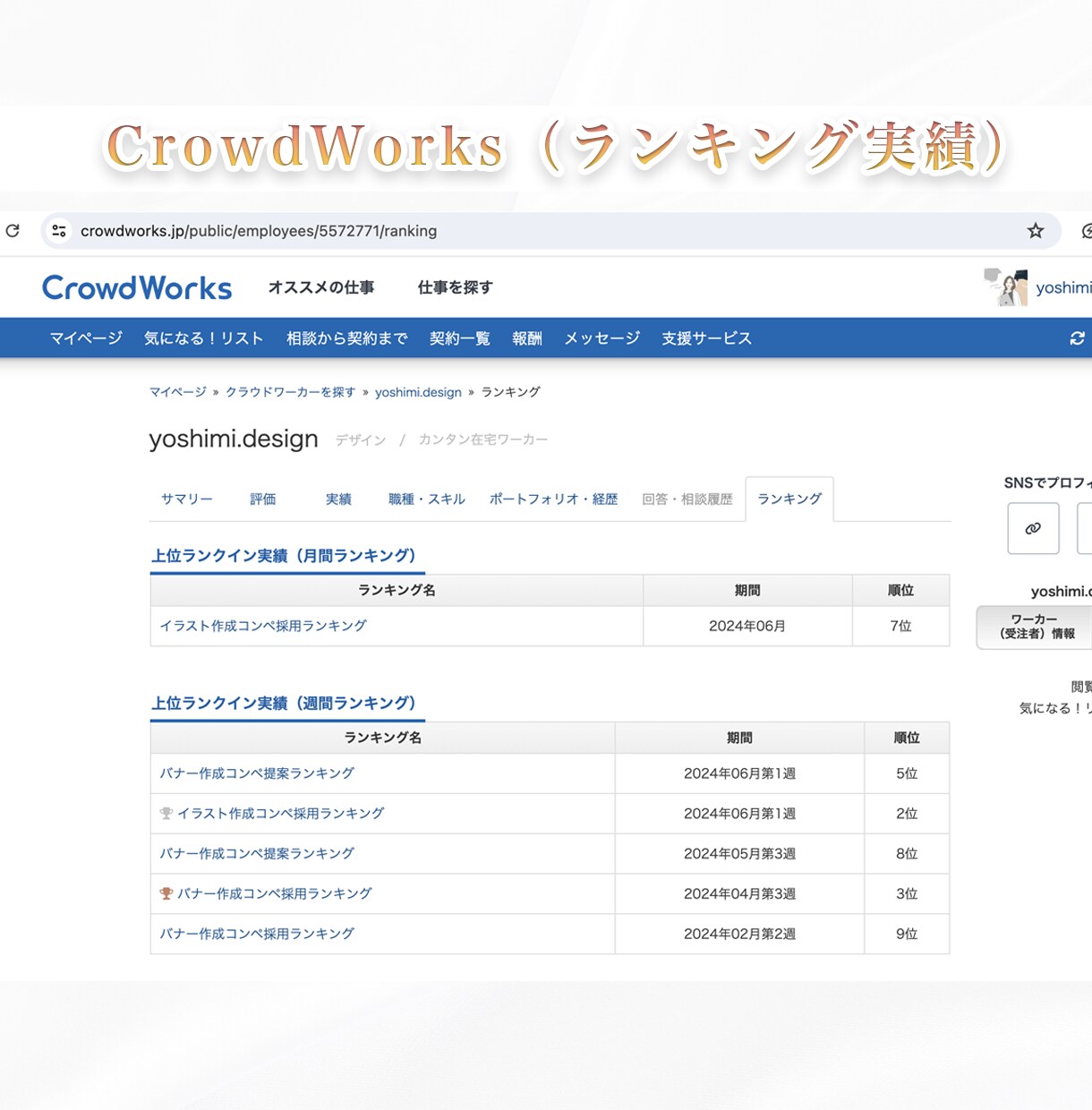Click the silver trophy icon on the 2位 row
Image resolution: width=1092 pixels, height=1110 pixels.
pyautogui.click(x=166, y=814)
